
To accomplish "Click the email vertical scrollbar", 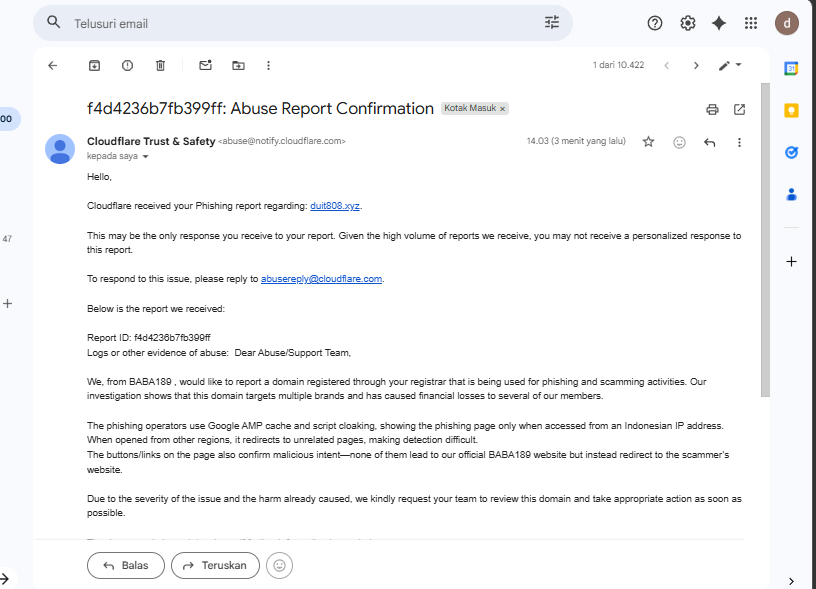I will (765, 240).
